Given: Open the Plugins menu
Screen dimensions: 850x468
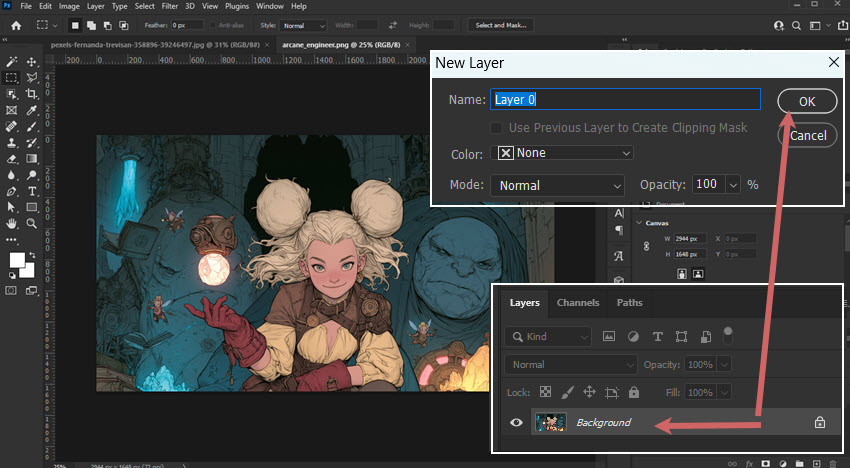Looking at the screenshot, I should pyautogui.click(x=237, y=6).
